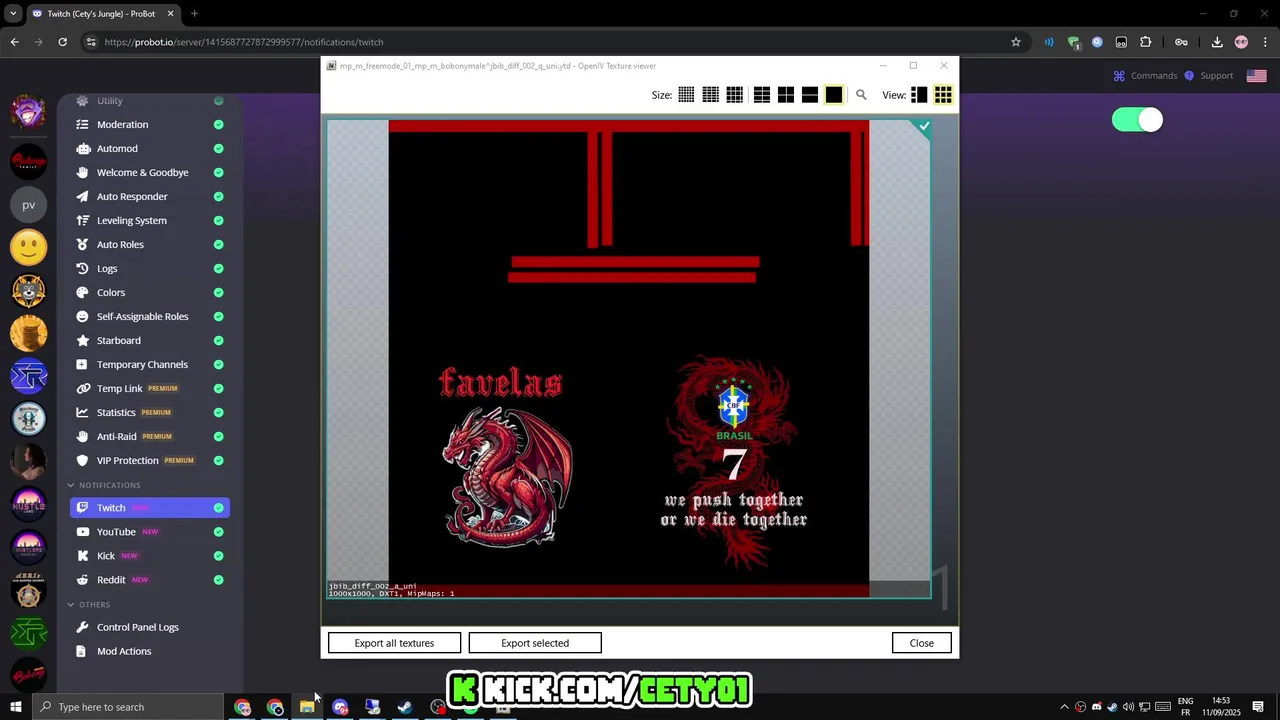The width and height of the screenshot is (1280, 720).
Task: Click Export all textures button
Action: click(394, 643)
